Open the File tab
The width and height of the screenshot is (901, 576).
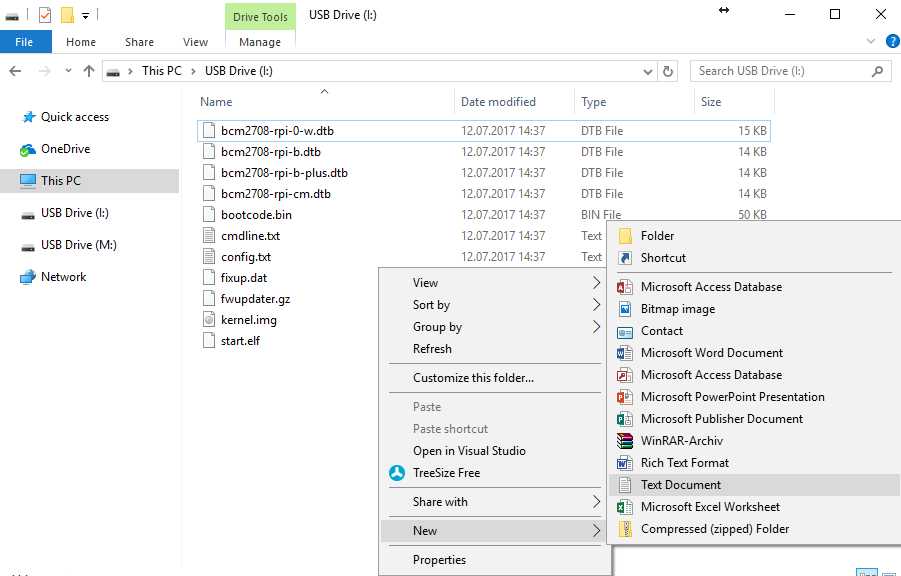24,42
